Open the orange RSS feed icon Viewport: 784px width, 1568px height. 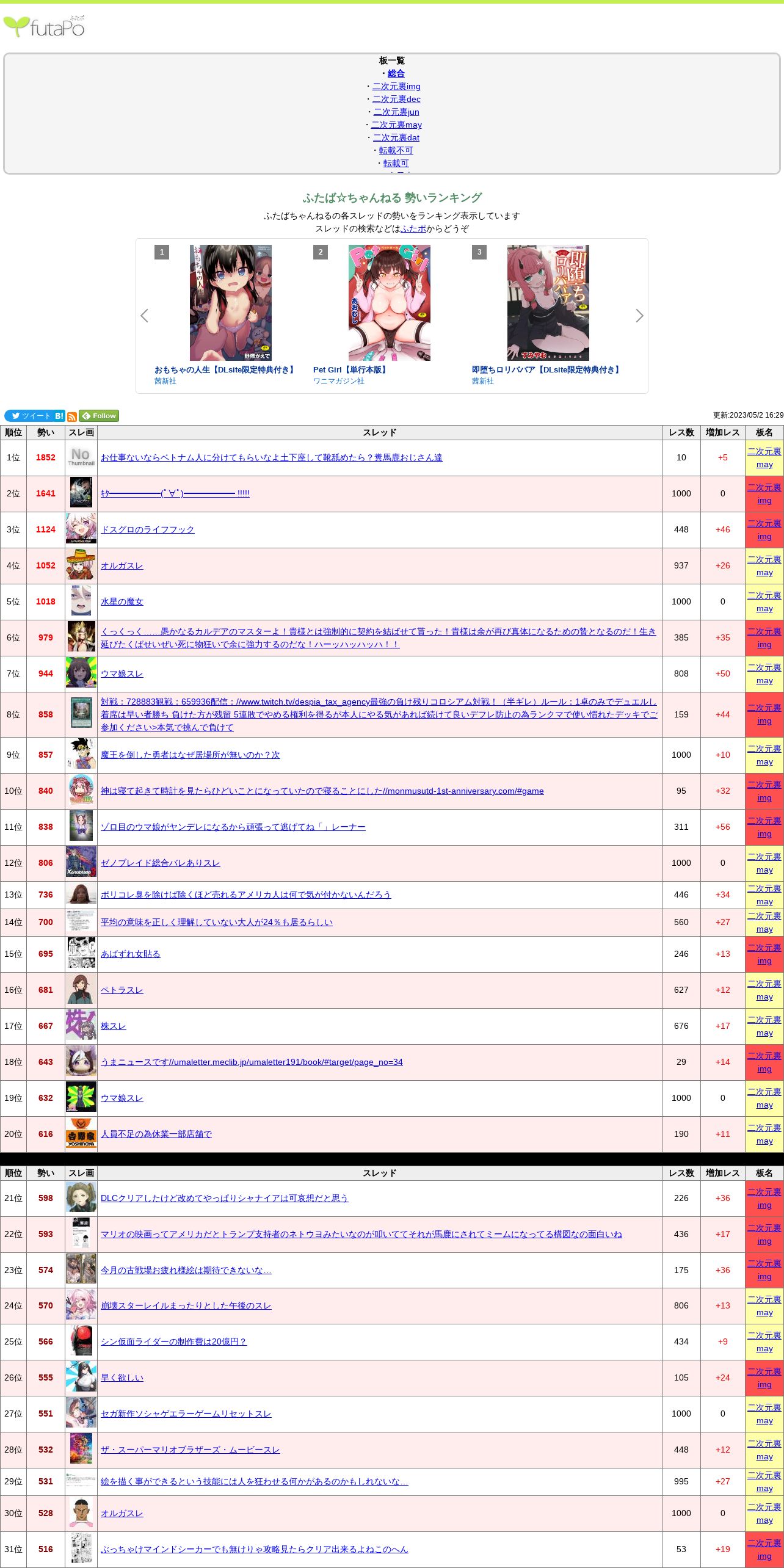72,416
